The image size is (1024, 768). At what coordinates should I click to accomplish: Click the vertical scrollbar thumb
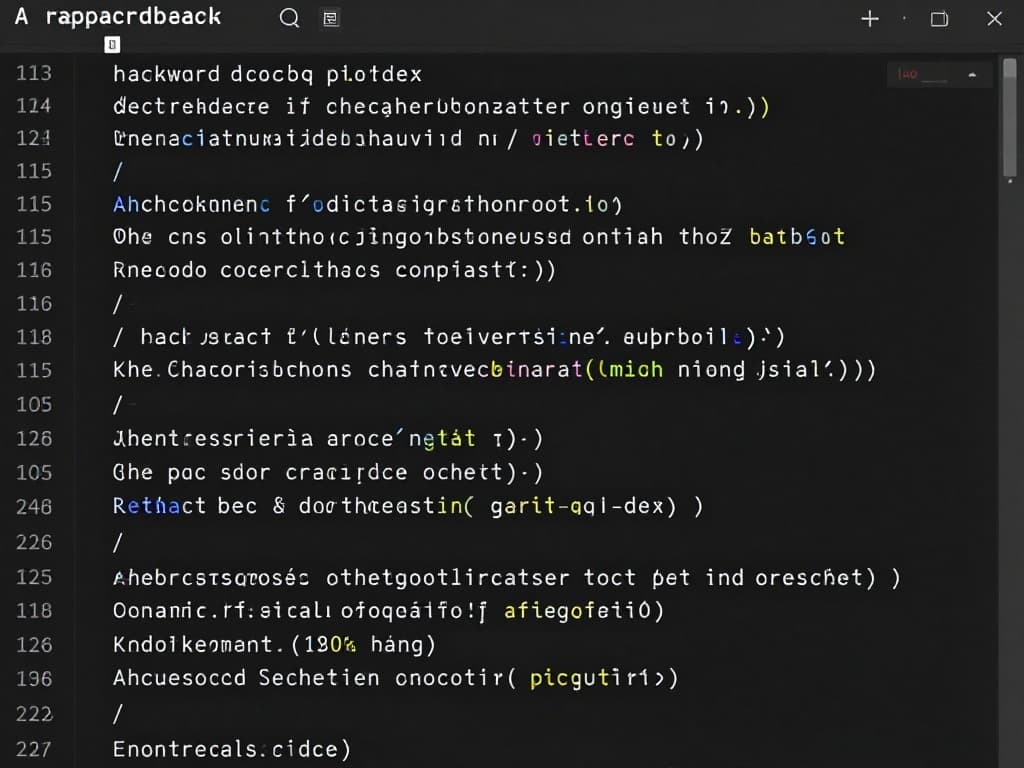point(1010,118)
